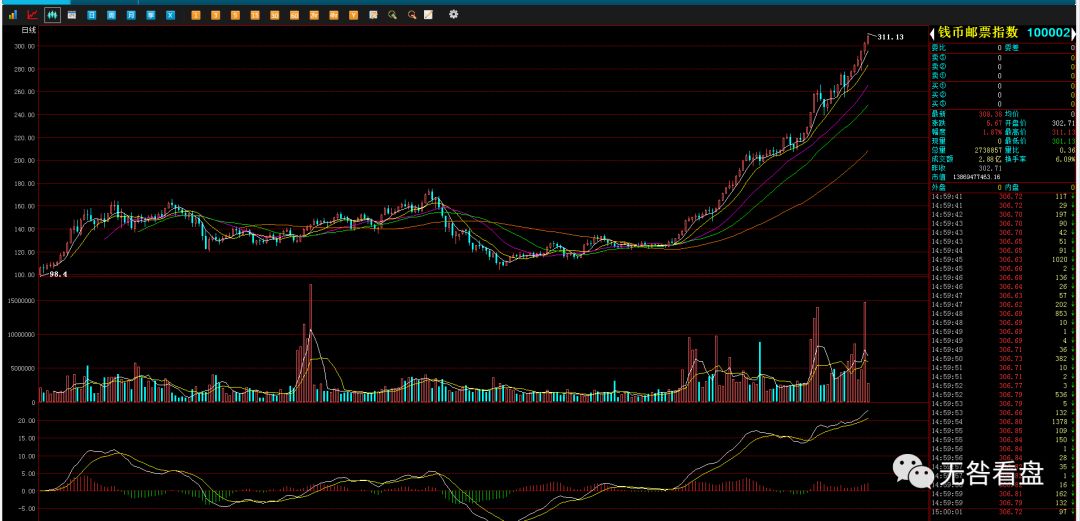Select the 60-minute orange period icon
Image resolution: width=1080 pixels, height=521 pixels.
tap(295, 14)
